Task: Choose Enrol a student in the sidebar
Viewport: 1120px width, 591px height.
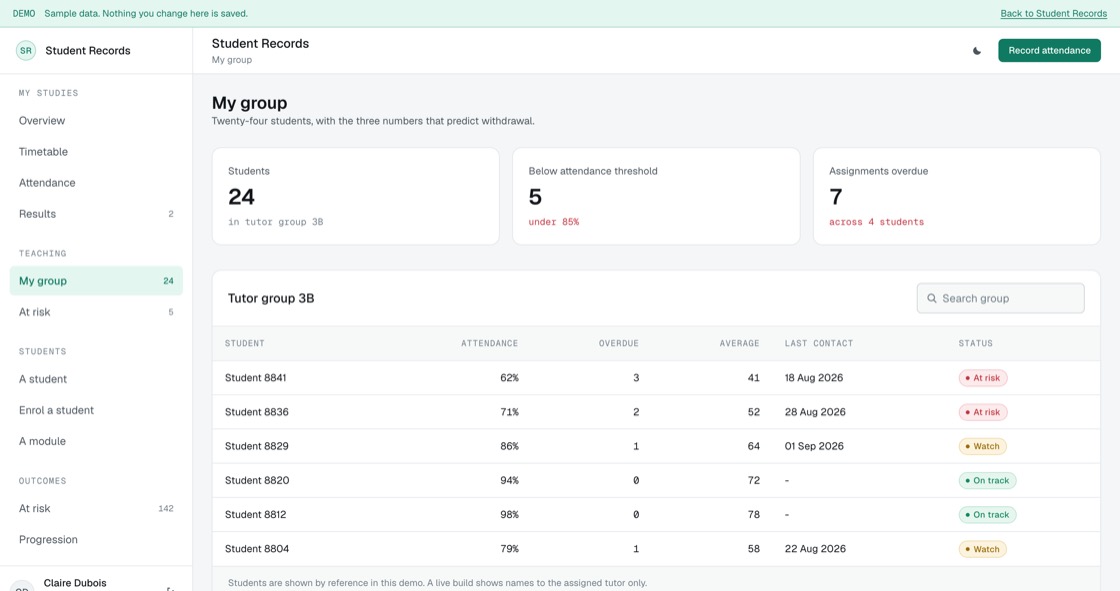Action: [x=96, y=410]
